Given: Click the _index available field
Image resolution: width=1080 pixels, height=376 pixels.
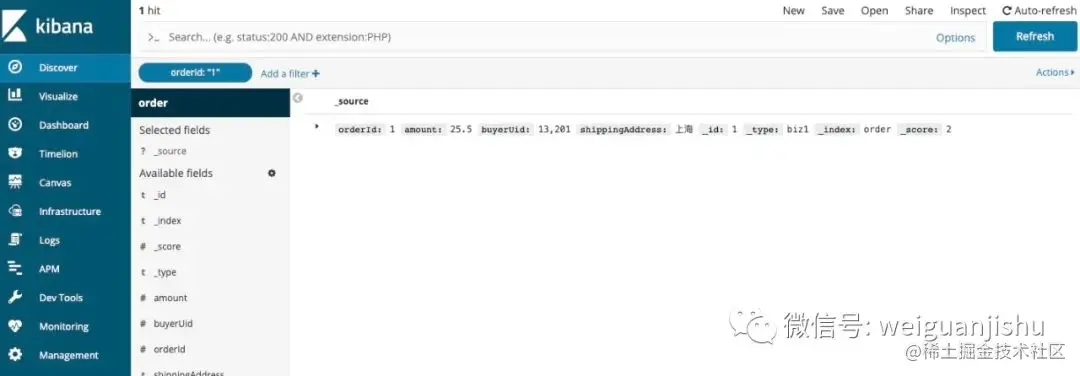Looking at the screenshot, I should 167,220.
